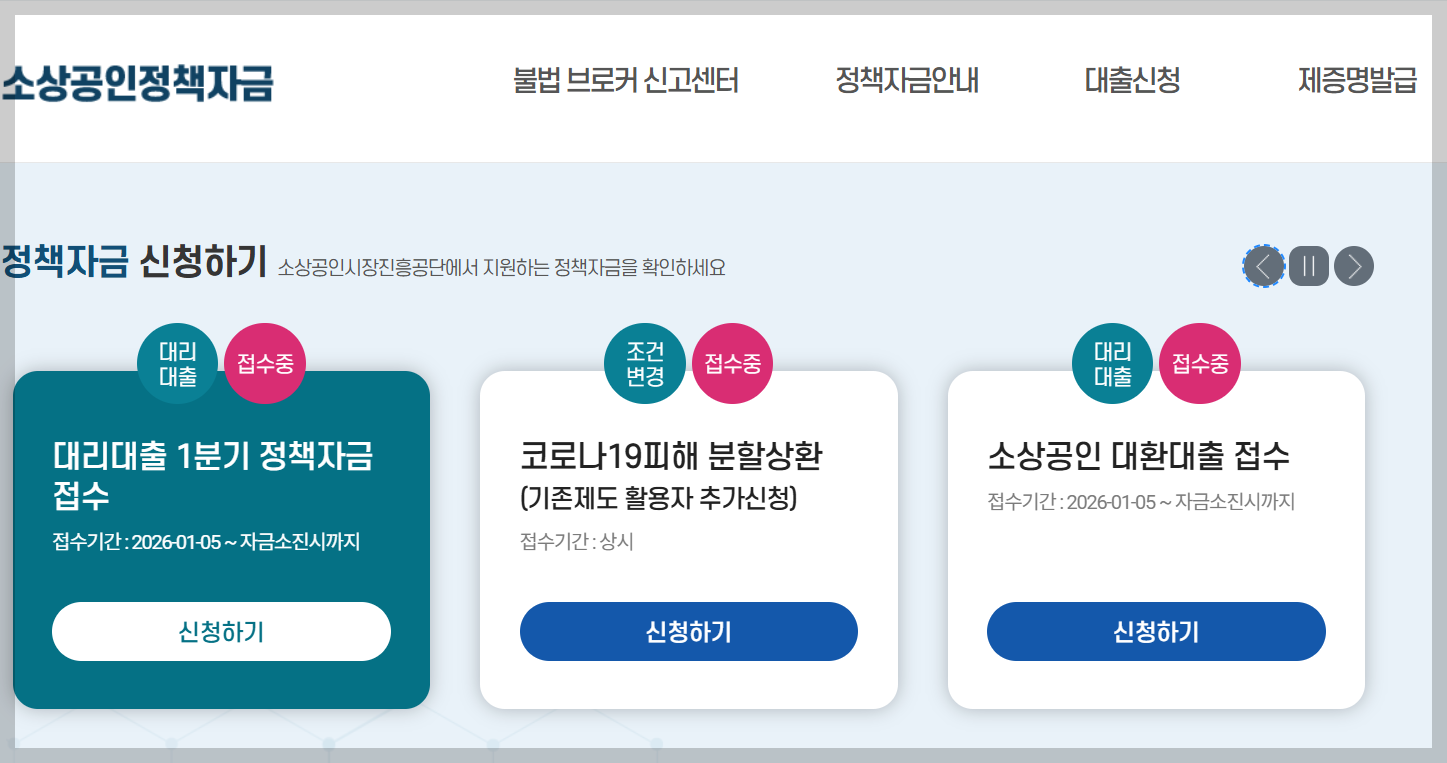Click the 접수중 badge on the middle card

point(732,362)
